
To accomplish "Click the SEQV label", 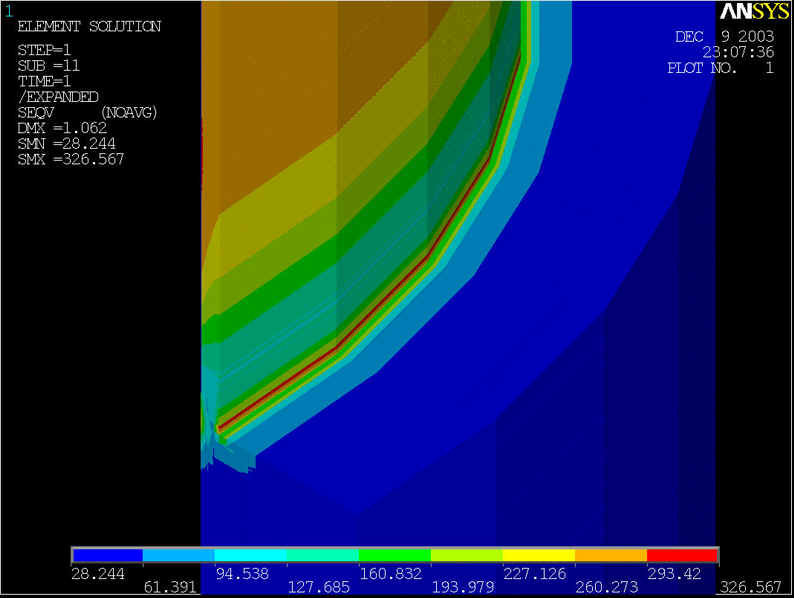I will [35, 112].
